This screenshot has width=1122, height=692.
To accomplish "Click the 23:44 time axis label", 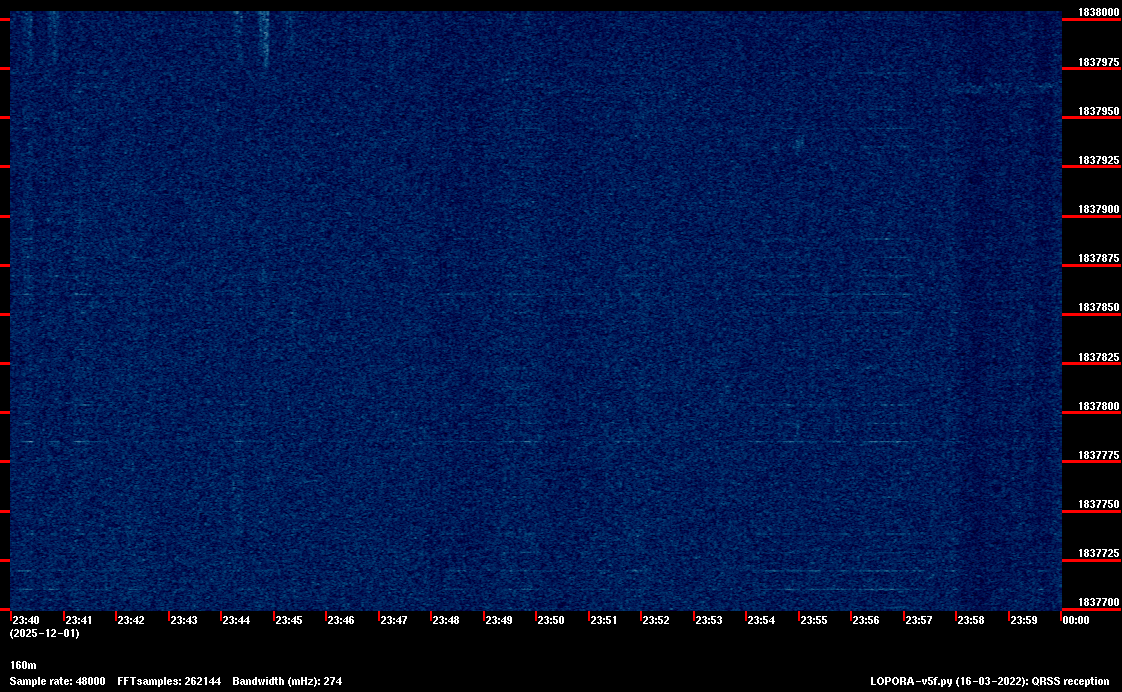I will tap(236, 620).
